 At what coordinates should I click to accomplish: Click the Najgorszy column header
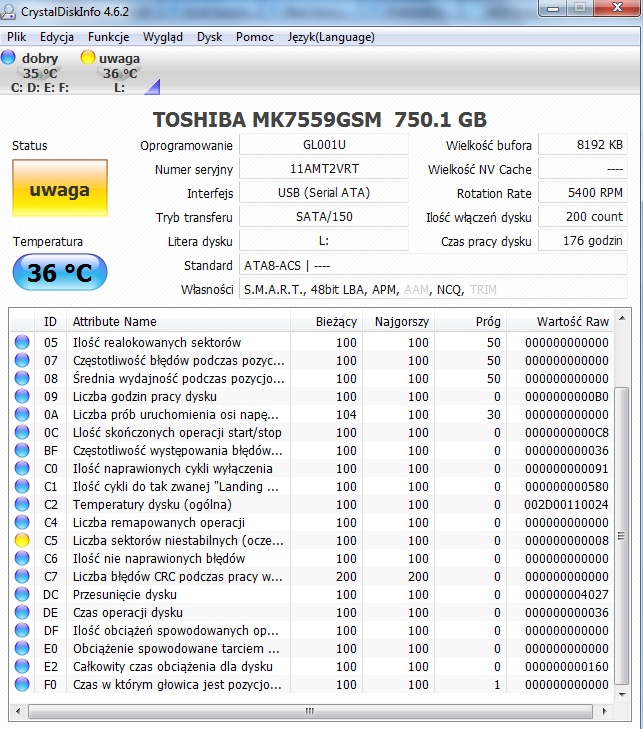(x=398, y=321)
